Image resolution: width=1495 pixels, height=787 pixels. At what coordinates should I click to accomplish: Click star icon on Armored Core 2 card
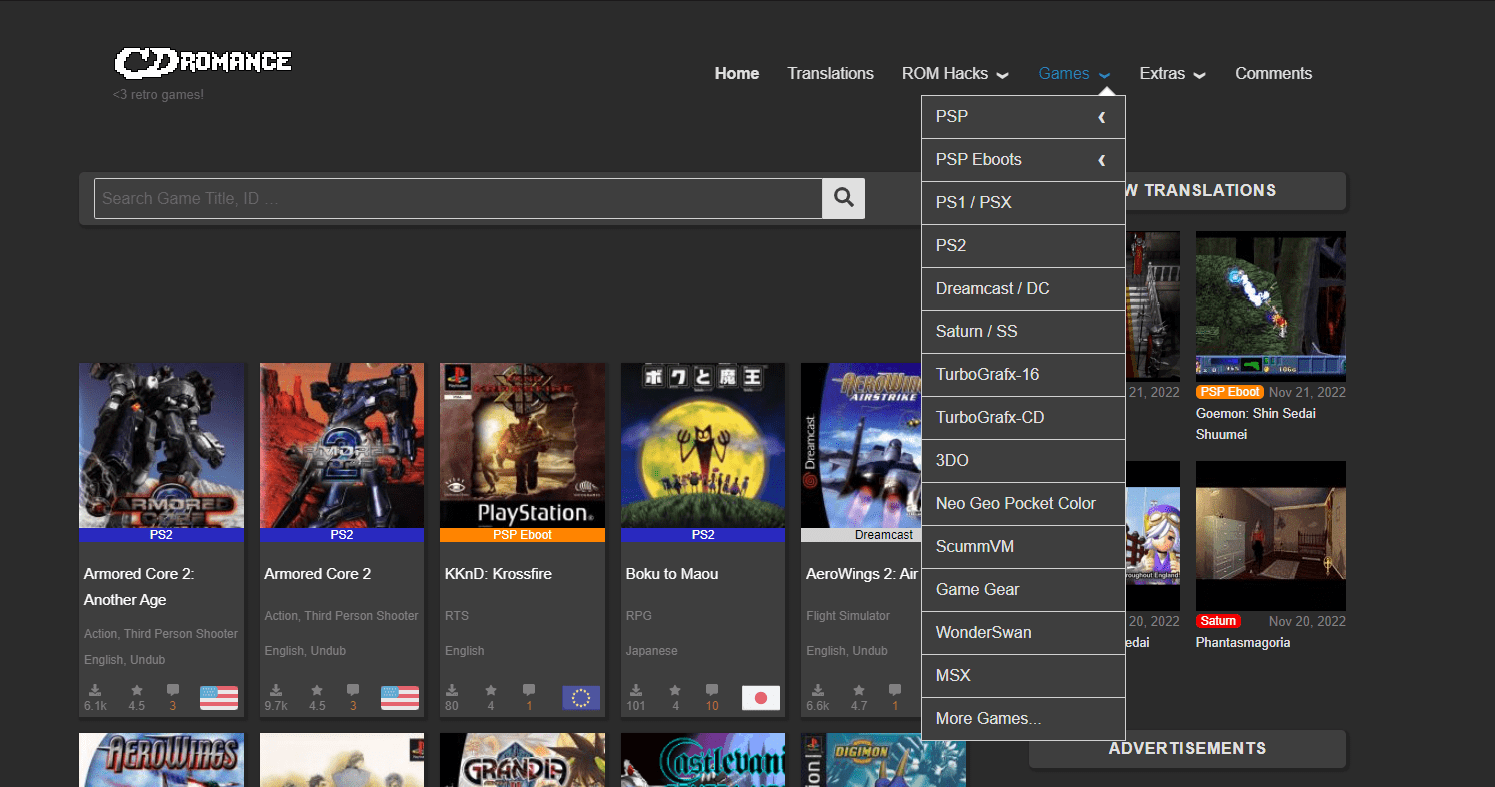[x=317, y=690]
